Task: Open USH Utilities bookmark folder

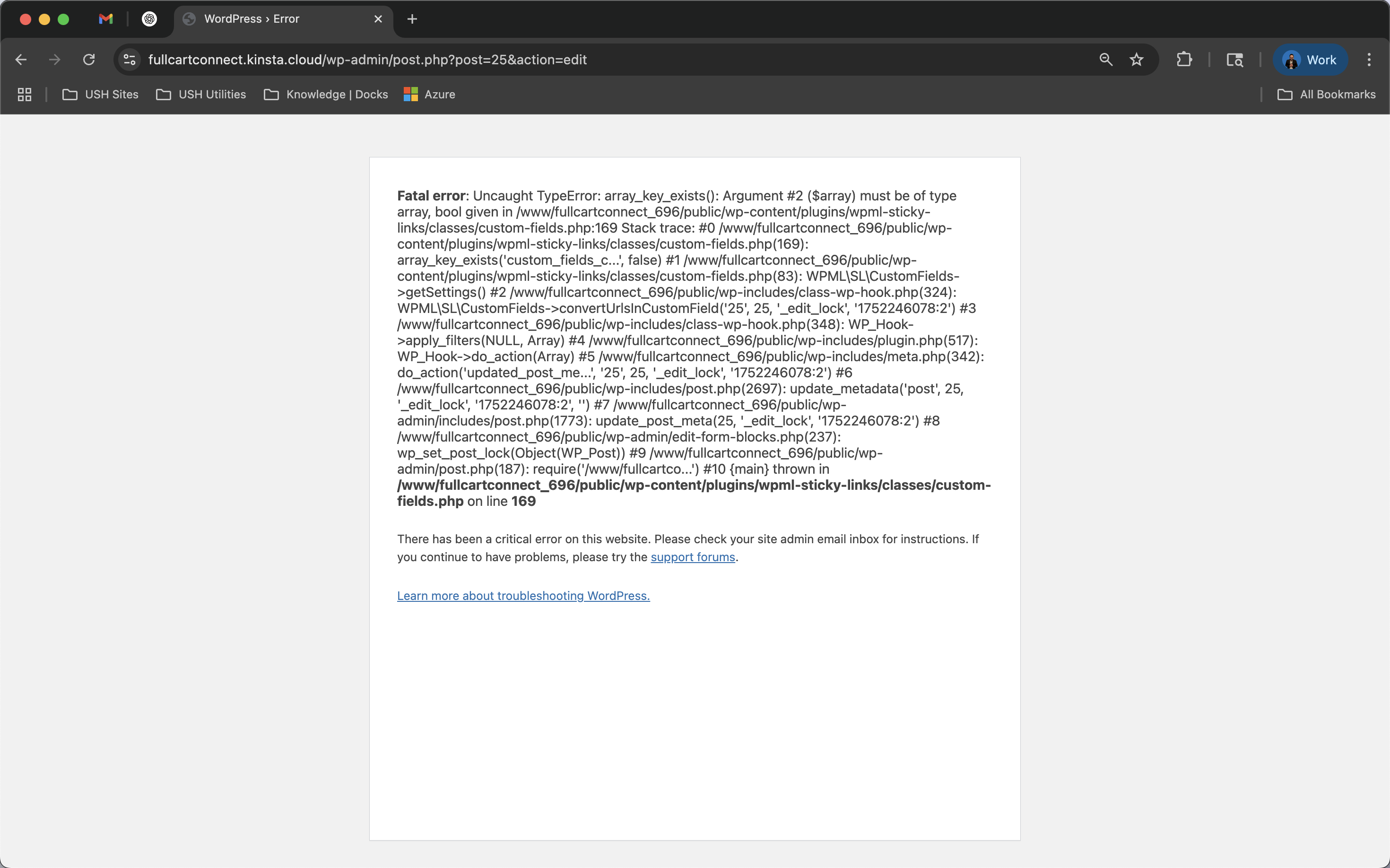Action: tap(201, 95)
